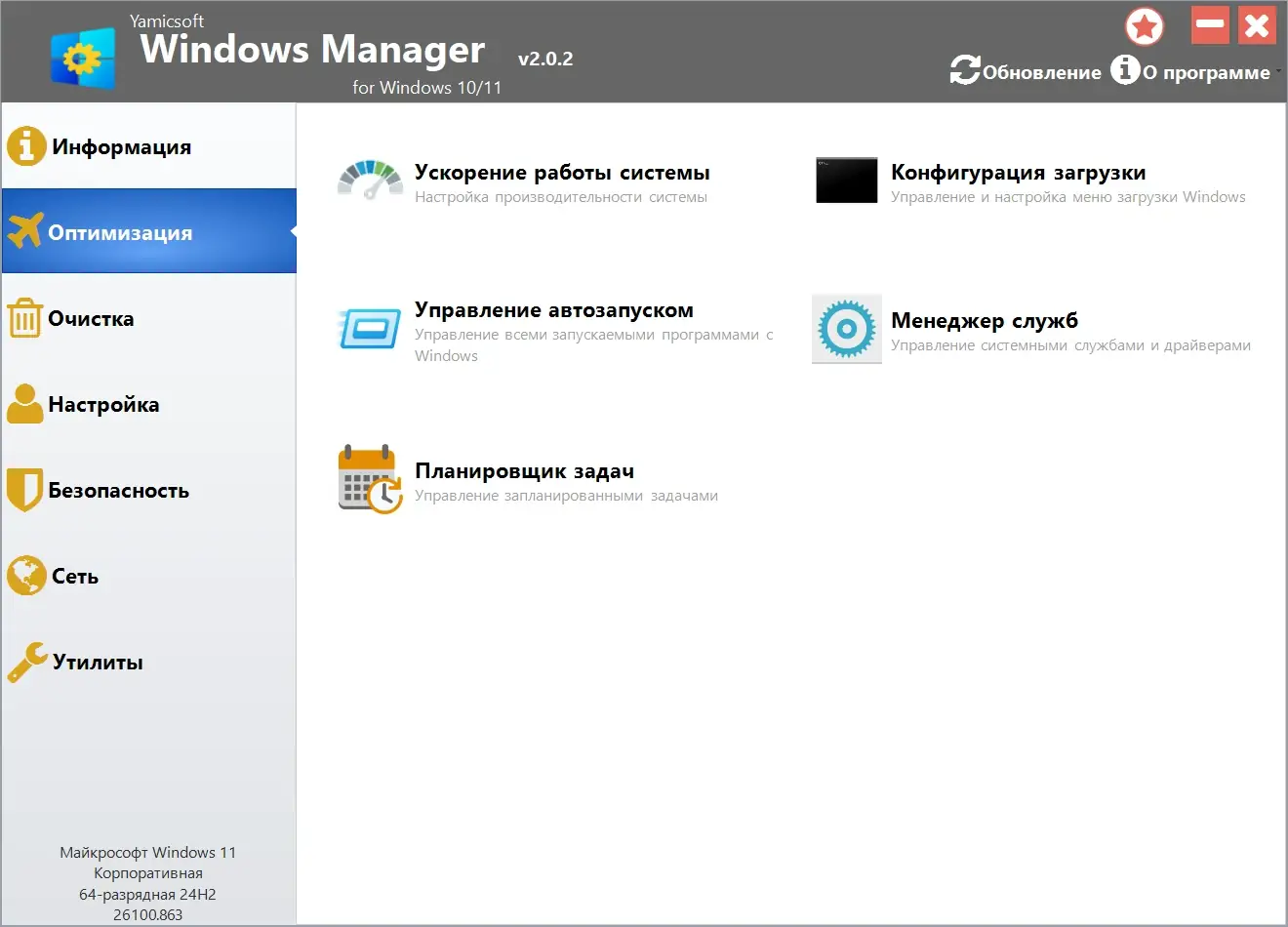Click the gear icon for Менеджер служб
The height and width of the screenshot is (927, 1288).
(846, 329)
